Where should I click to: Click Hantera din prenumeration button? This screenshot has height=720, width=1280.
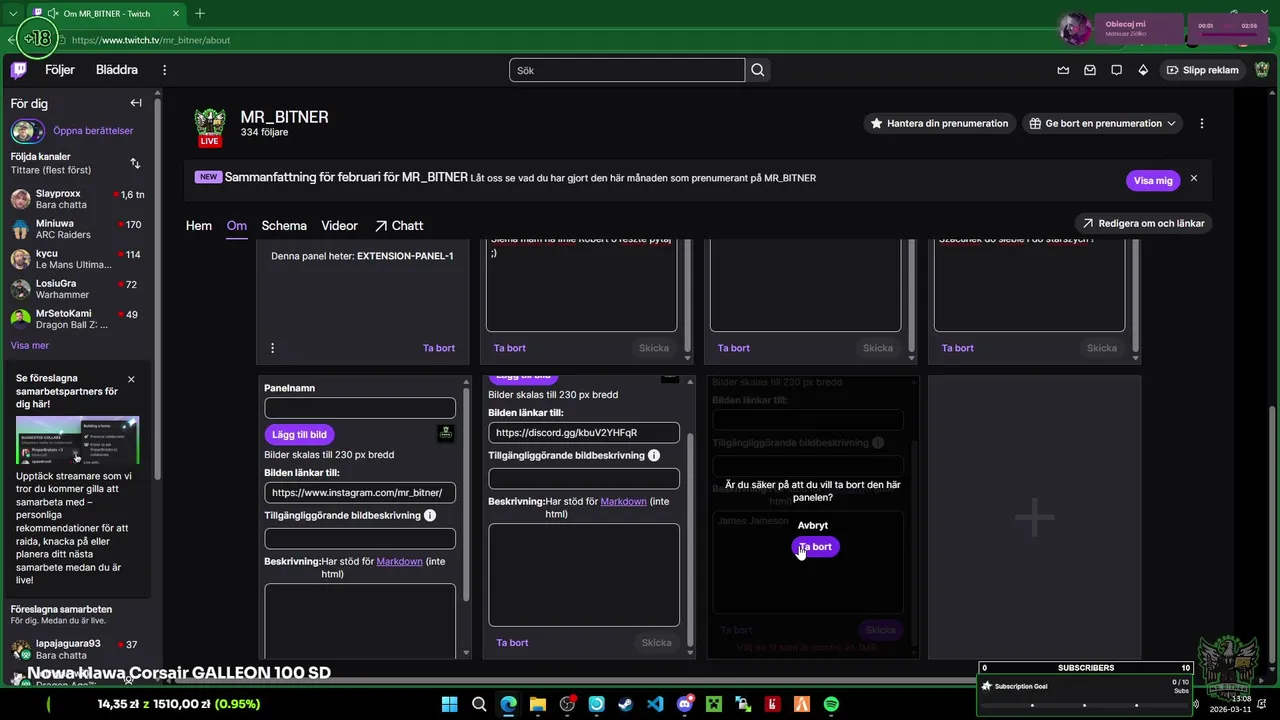pyautogui.click(x=939, y=123)
